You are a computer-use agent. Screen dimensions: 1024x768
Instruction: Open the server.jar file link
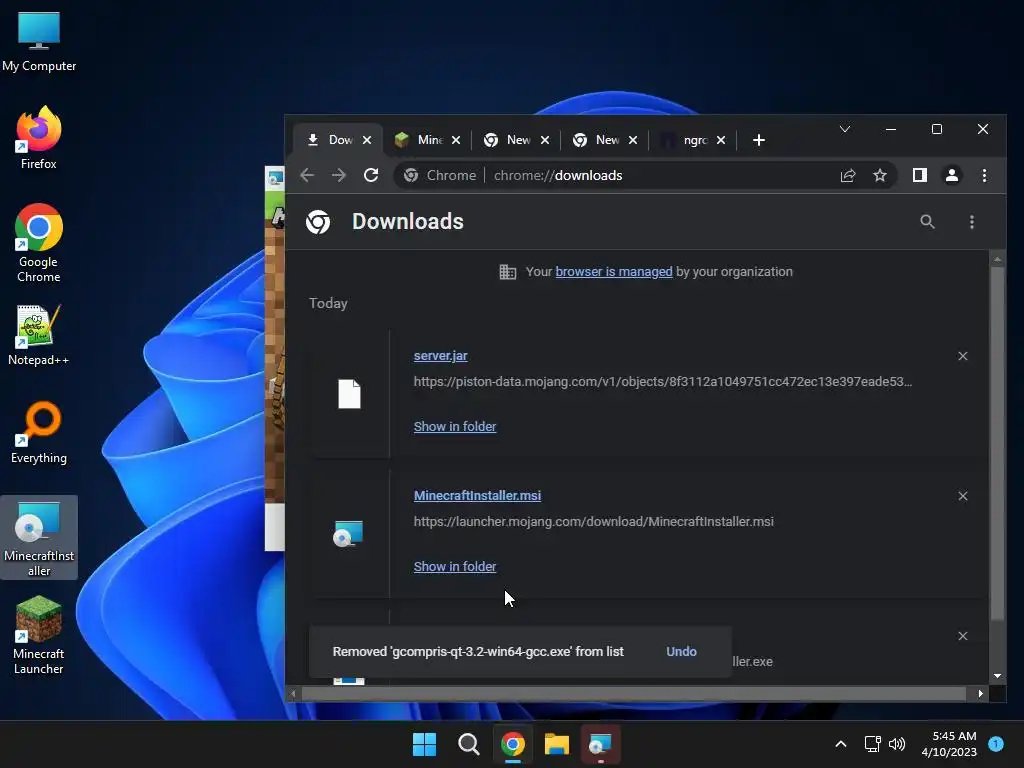[440, 356]
